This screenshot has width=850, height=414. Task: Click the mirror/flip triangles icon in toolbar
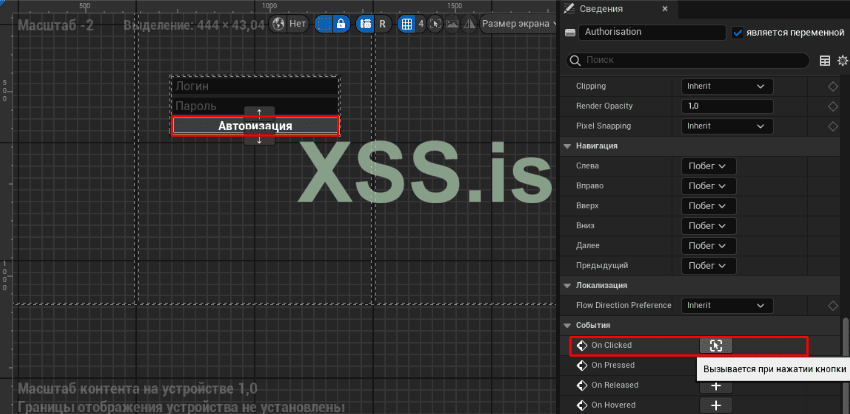point(469,24)
